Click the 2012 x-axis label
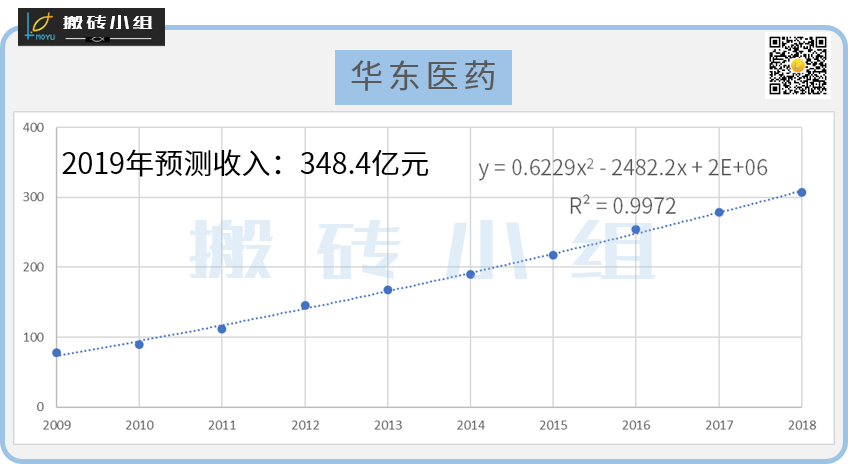The width and height of the screenshot is (848, 464). pyautogui.click(x=305, y=425)
